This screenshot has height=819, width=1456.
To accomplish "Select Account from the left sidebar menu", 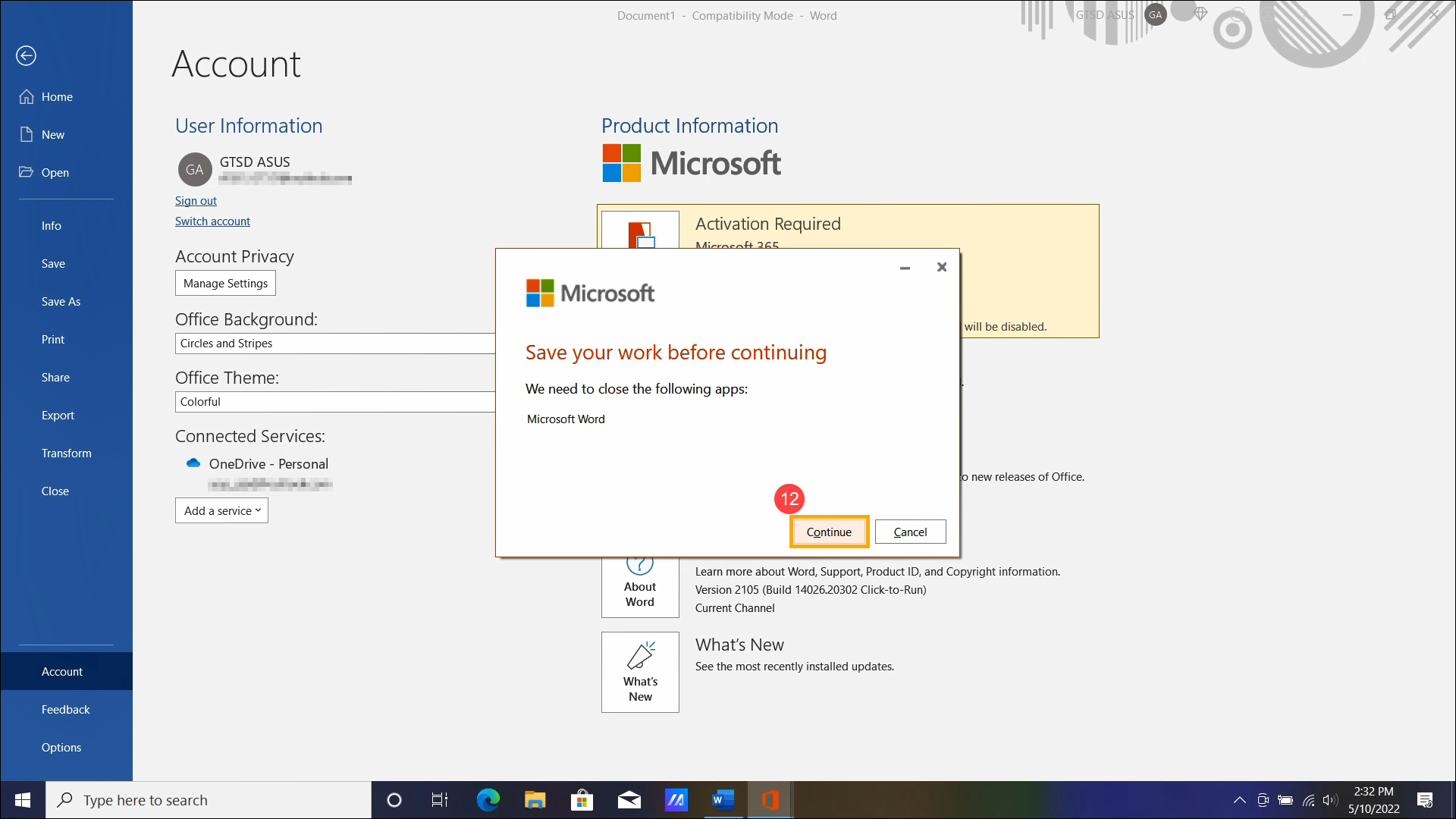I will 62,671.
